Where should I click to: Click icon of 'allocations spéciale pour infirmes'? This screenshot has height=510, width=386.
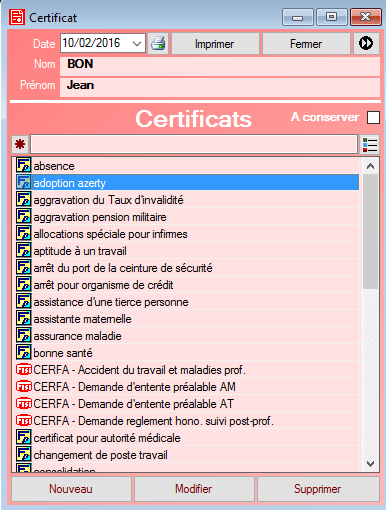23,233
